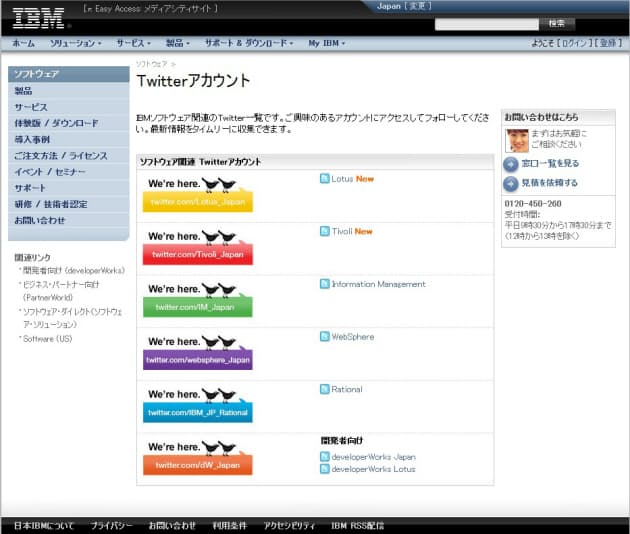This screenshot has width=630, height=534.
Task: Click the Twitter icon beside Lotus
Action: tap(324, 178)
